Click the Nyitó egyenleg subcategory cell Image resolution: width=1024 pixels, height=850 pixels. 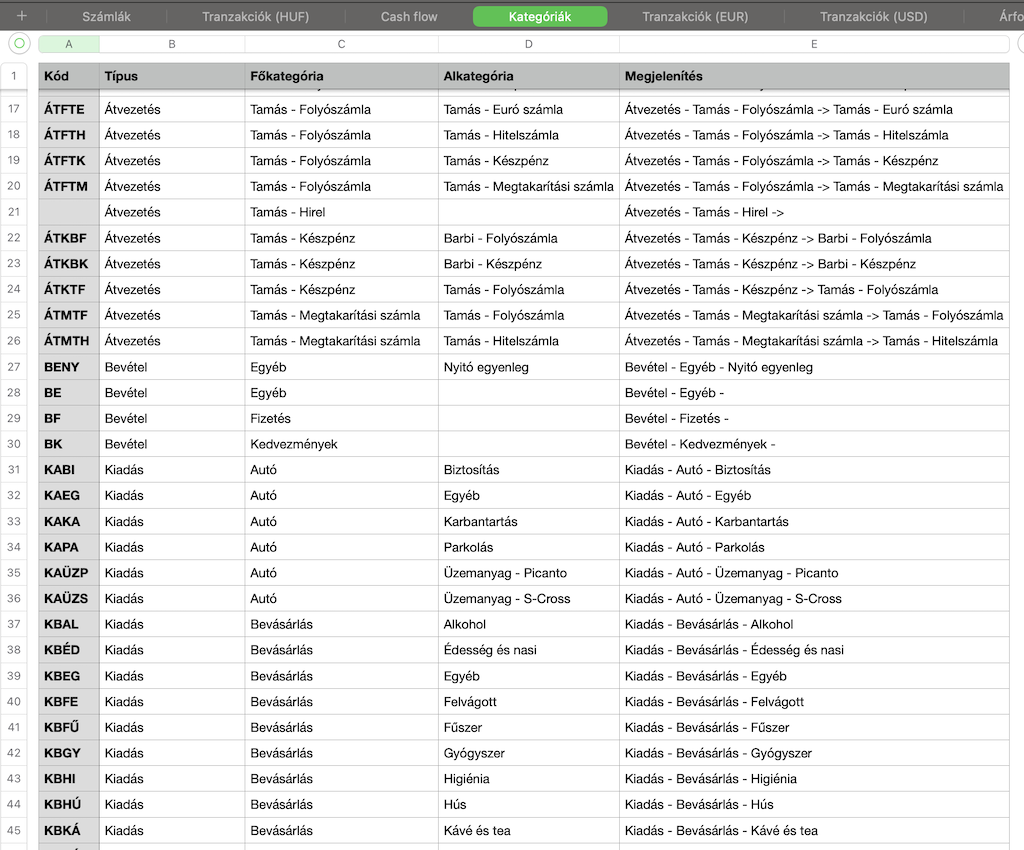coord(528,367)
